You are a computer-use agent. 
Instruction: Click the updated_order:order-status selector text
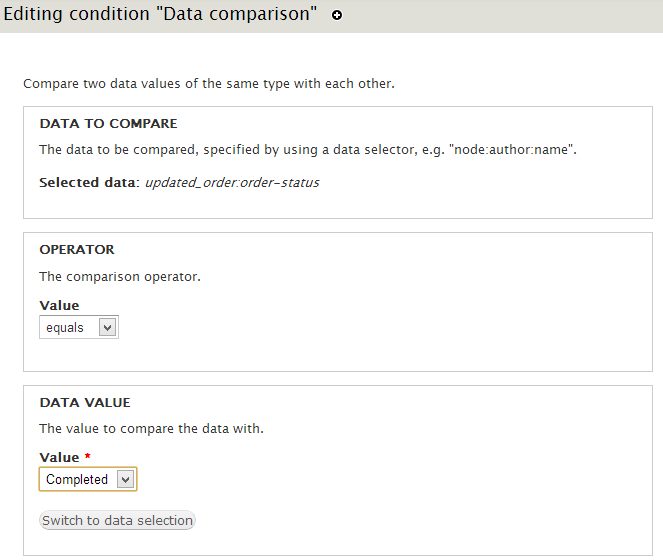(232, 183)
